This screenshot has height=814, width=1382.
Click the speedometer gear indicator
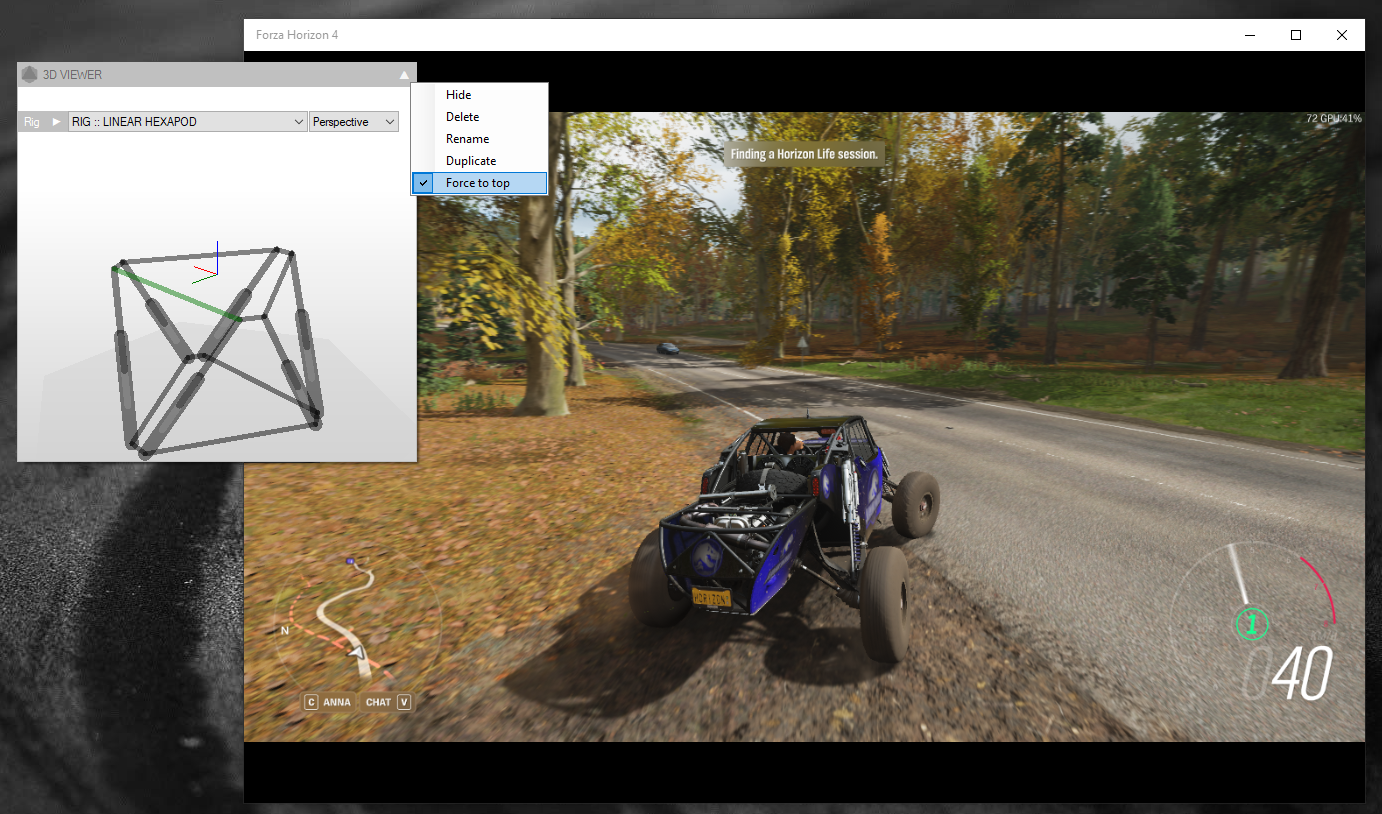pos(1252,625)
